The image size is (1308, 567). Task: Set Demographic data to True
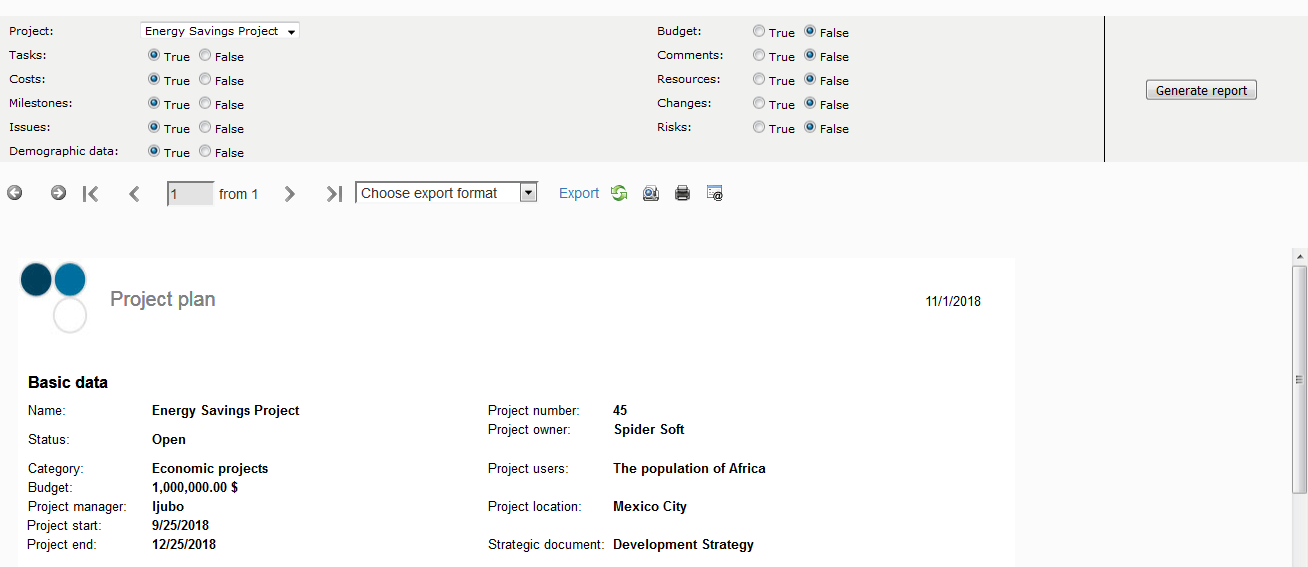(x=154, y=152)
